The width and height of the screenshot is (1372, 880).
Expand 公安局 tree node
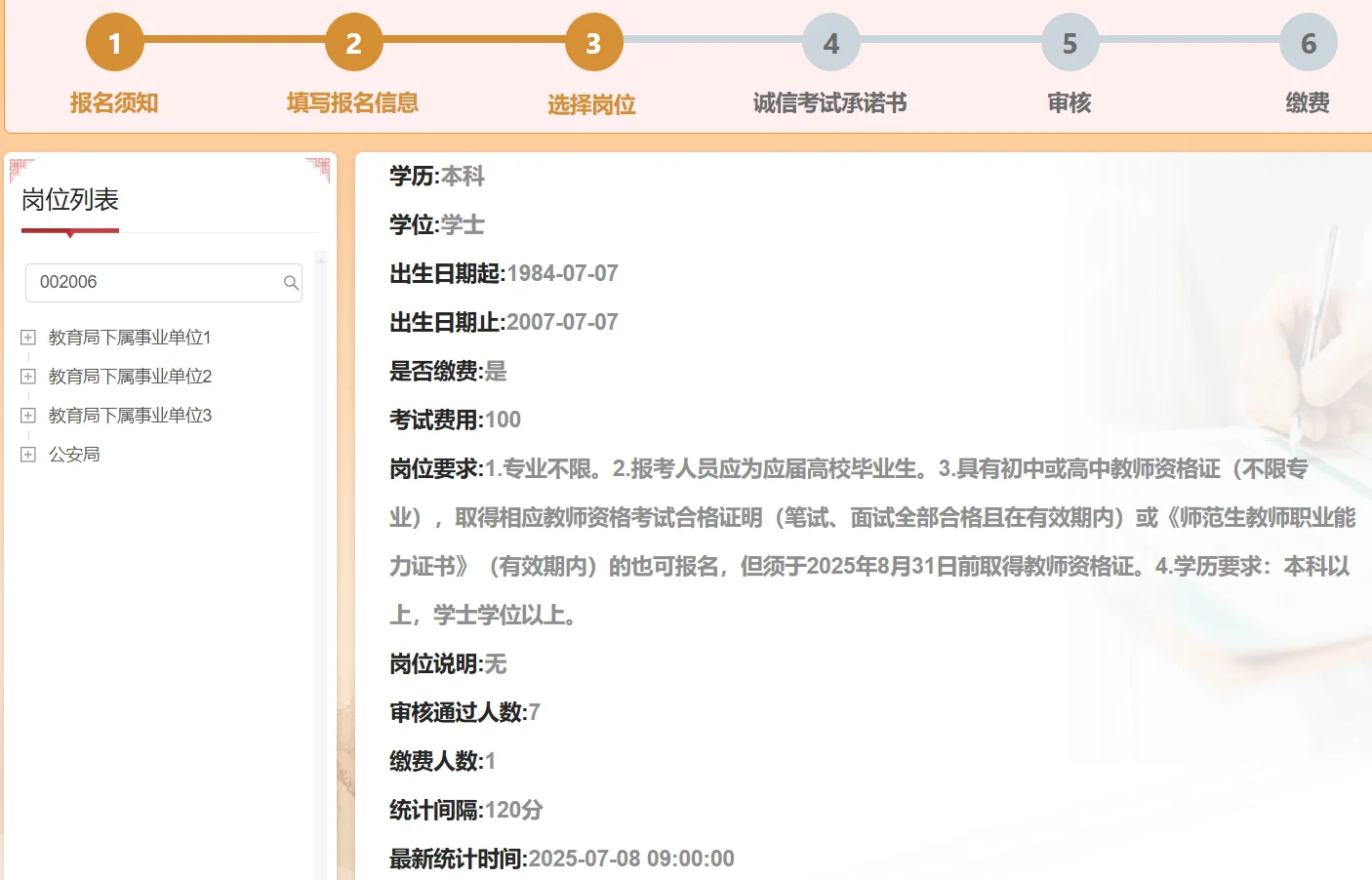(28, 455)
